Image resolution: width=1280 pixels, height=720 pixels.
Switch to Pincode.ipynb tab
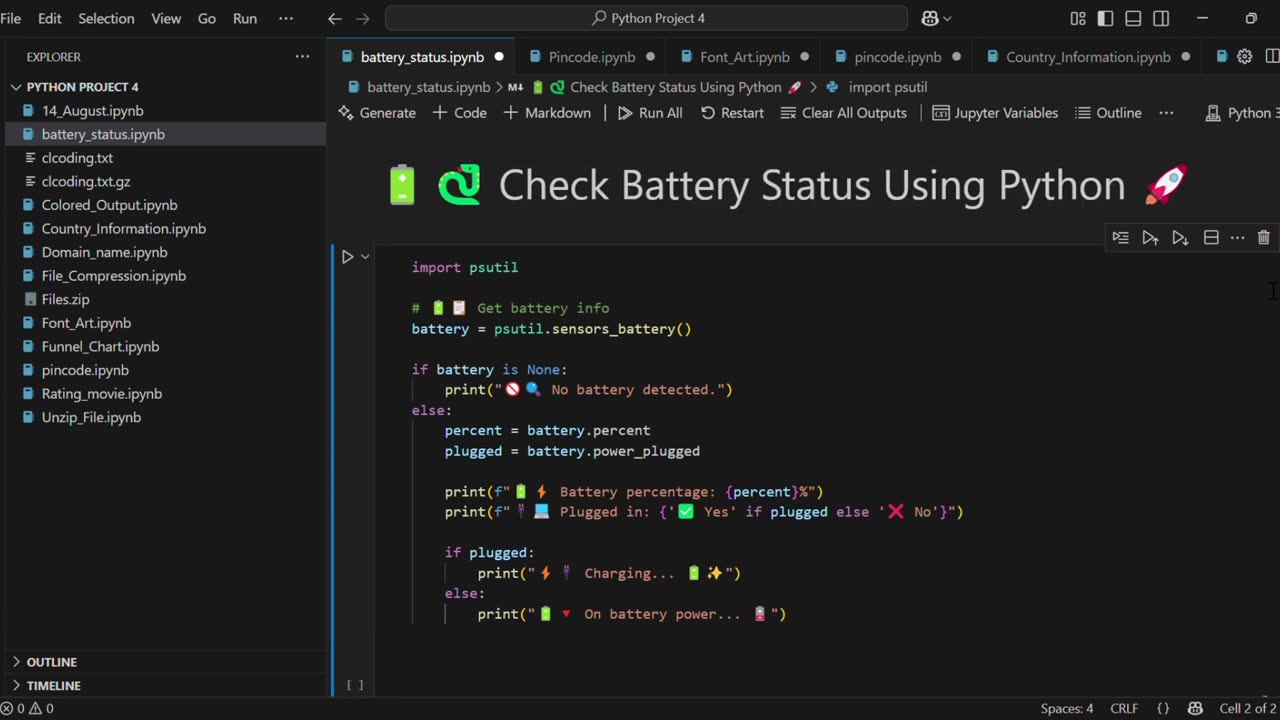point(591,57)
